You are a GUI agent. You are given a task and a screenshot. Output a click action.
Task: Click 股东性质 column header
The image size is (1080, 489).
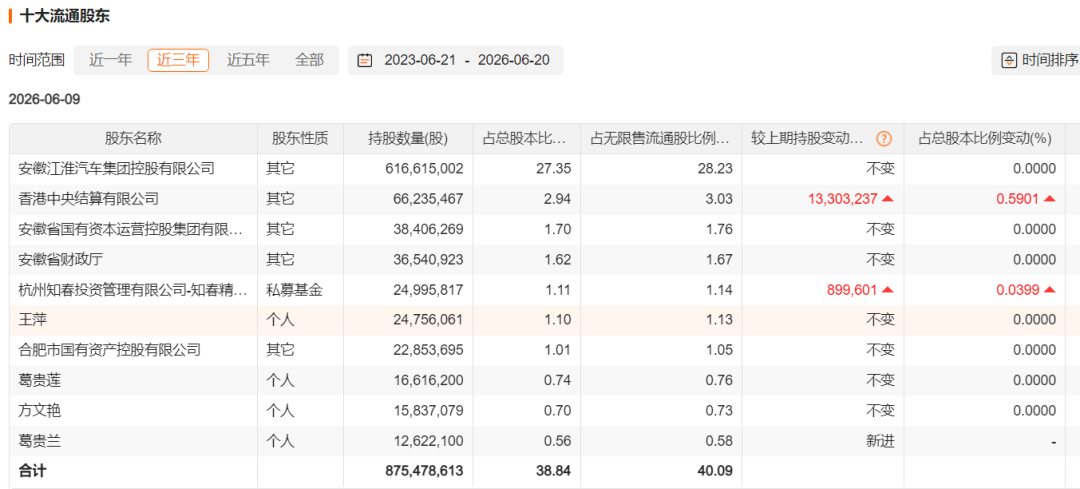[300, 138]
